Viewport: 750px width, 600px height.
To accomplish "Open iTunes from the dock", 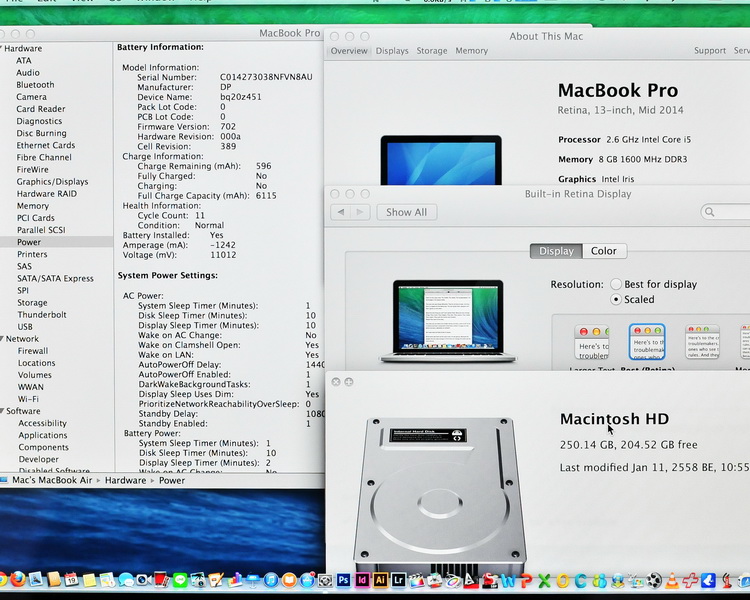I will (271, 580).
